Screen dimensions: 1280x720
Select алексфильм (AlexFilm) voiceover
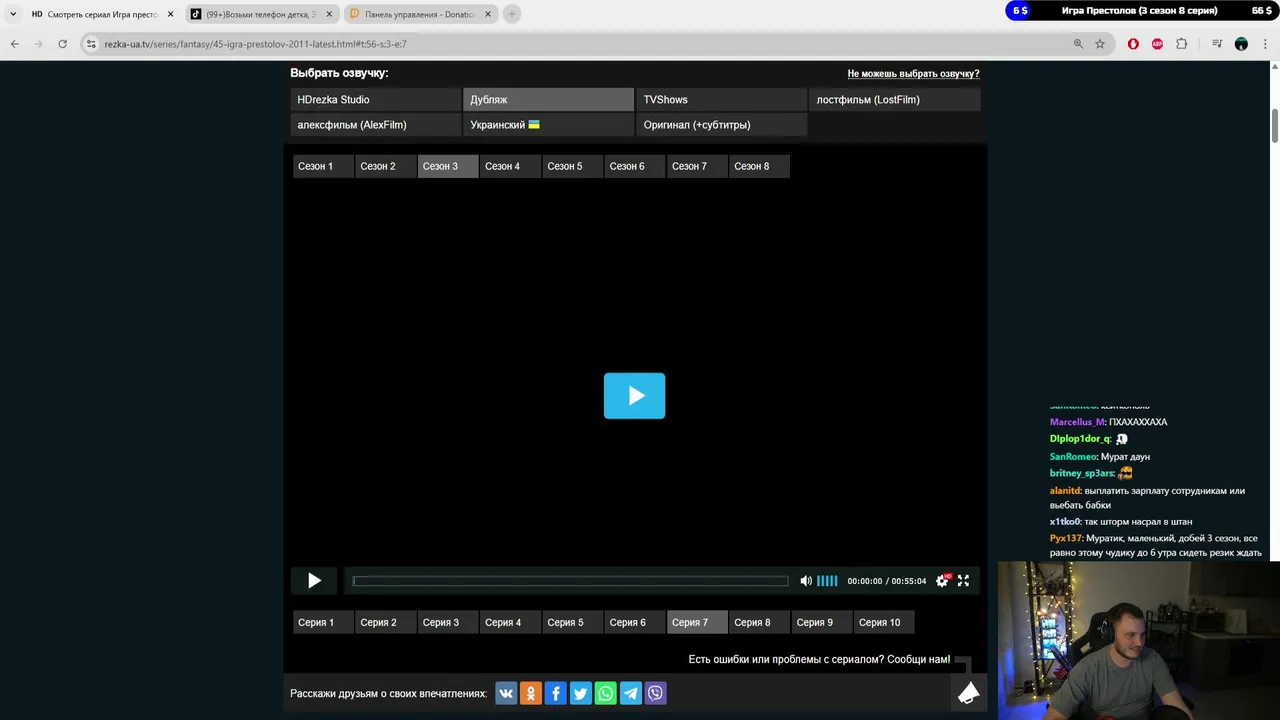coord(375,125)
